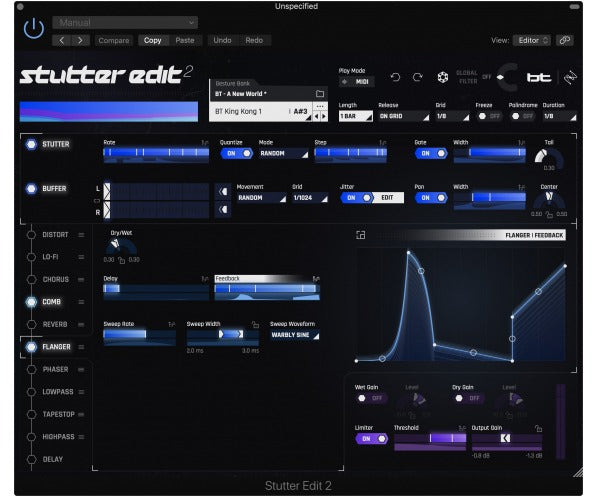Click the Center range lock icon
597x497 pixels.
pyautogui.click(x=549, y=215)
